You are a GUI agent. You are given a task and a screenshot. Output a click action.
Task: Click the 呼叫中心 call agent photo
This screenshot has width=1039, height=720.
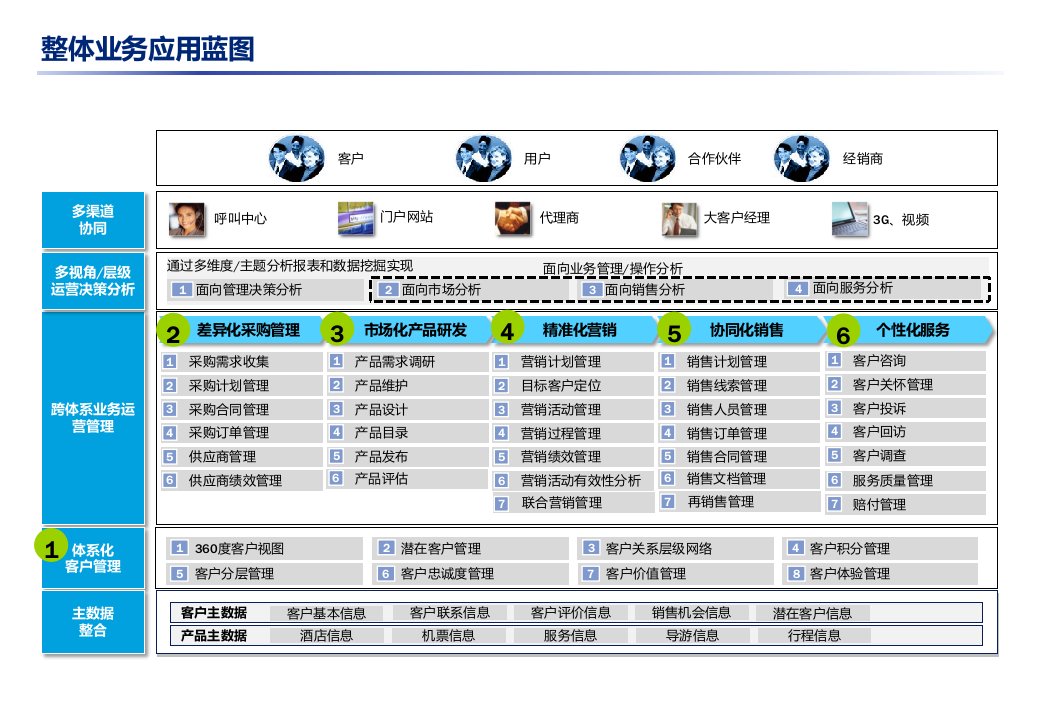187,219
